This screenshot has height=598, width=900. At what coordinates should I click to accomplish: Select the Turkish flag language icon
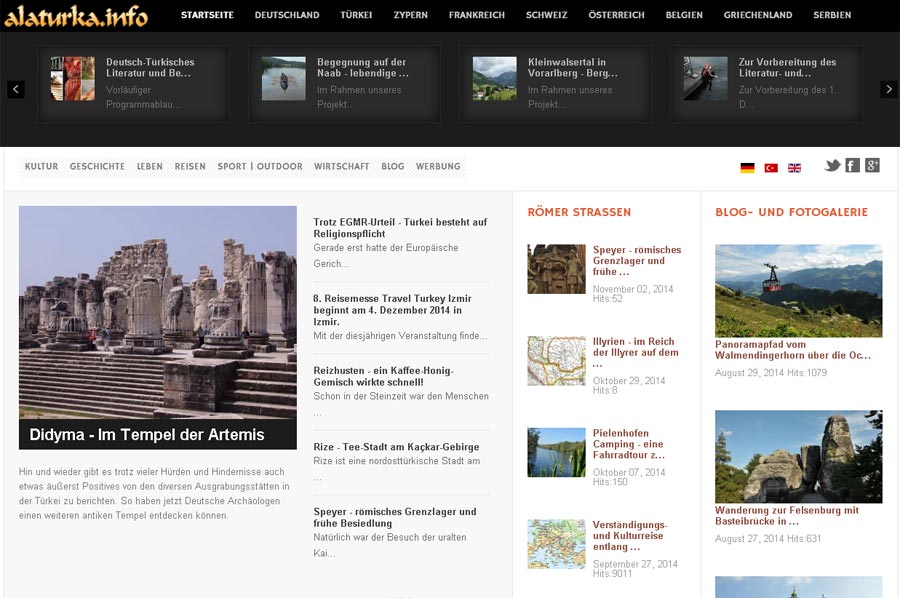(x=771, y=168)
